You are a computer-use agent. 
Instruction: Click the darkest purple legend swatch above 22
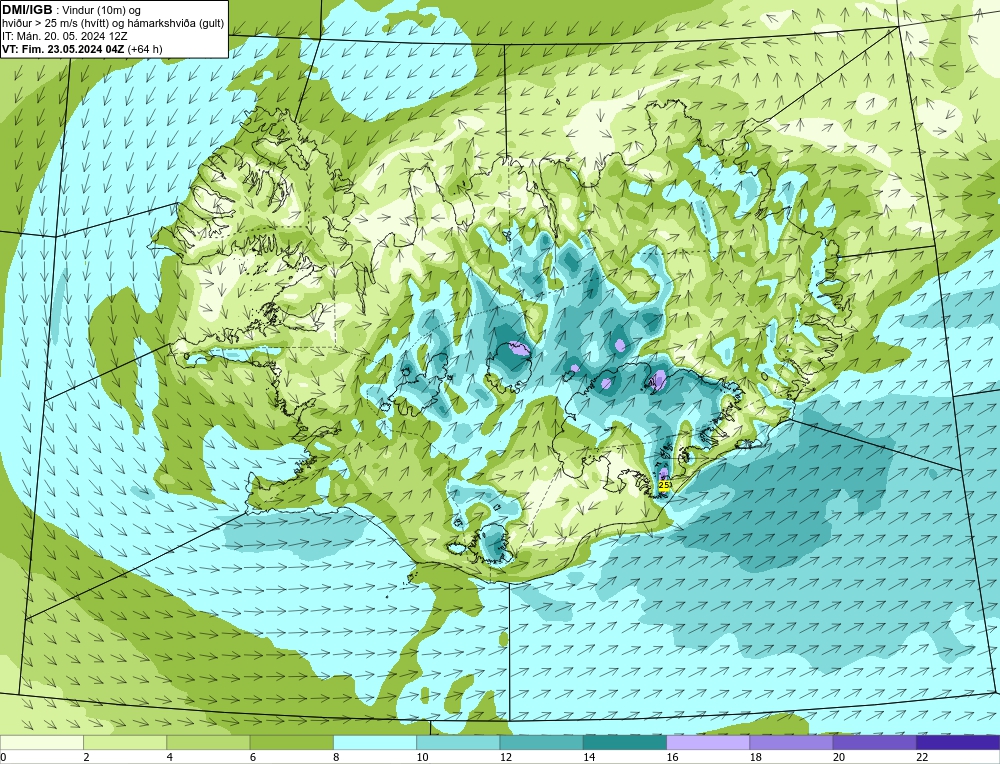[957, 742]
